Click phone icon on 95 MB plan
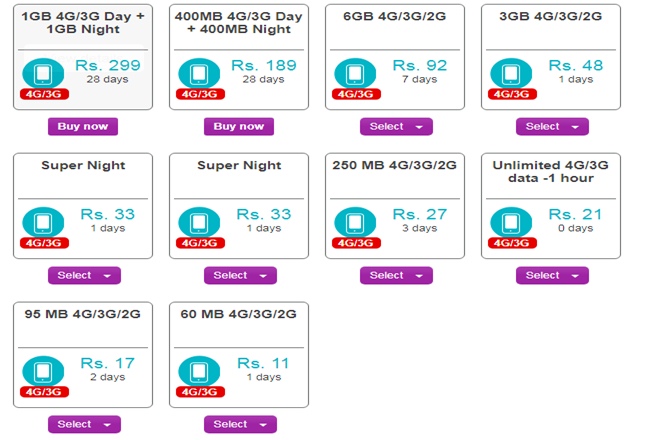Image resolution: width=660 pixels, height=440 pixels. [x=43, y=370]
